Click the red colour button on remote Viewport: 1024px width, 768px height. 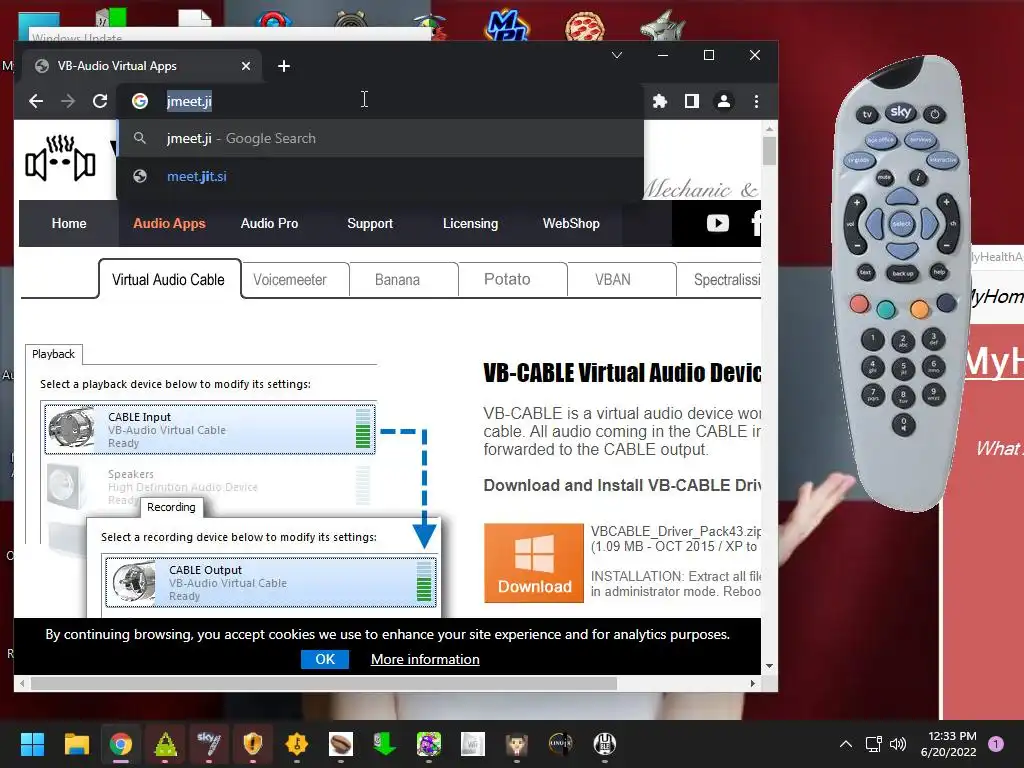859,304
